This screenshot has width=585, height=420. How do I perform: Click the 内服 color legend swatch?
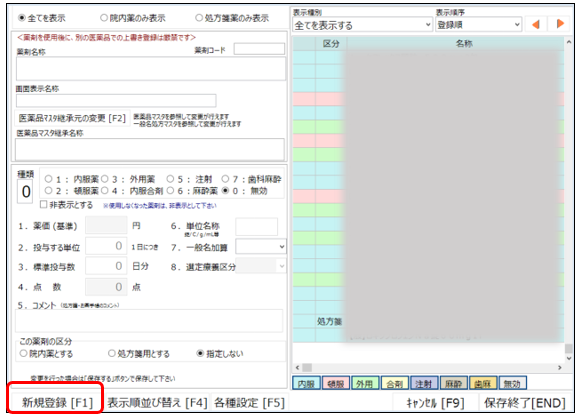pos(306,383)
